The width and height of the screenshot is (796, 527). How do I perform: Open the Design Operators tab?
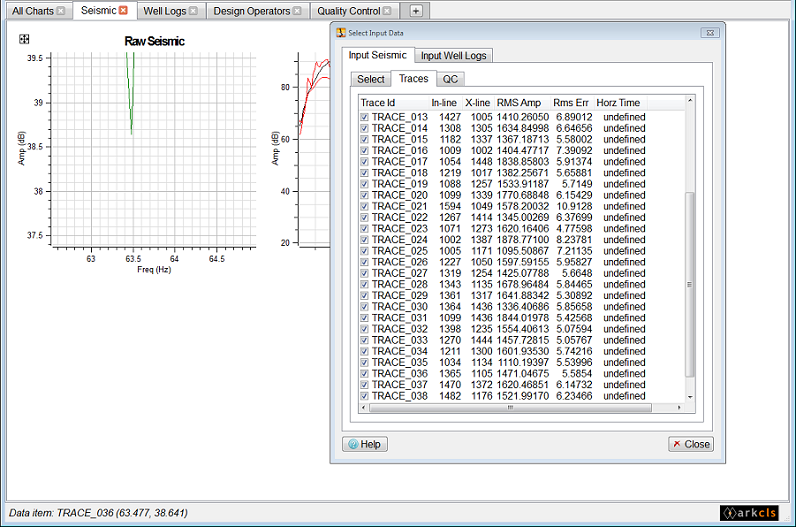[251, 11]
